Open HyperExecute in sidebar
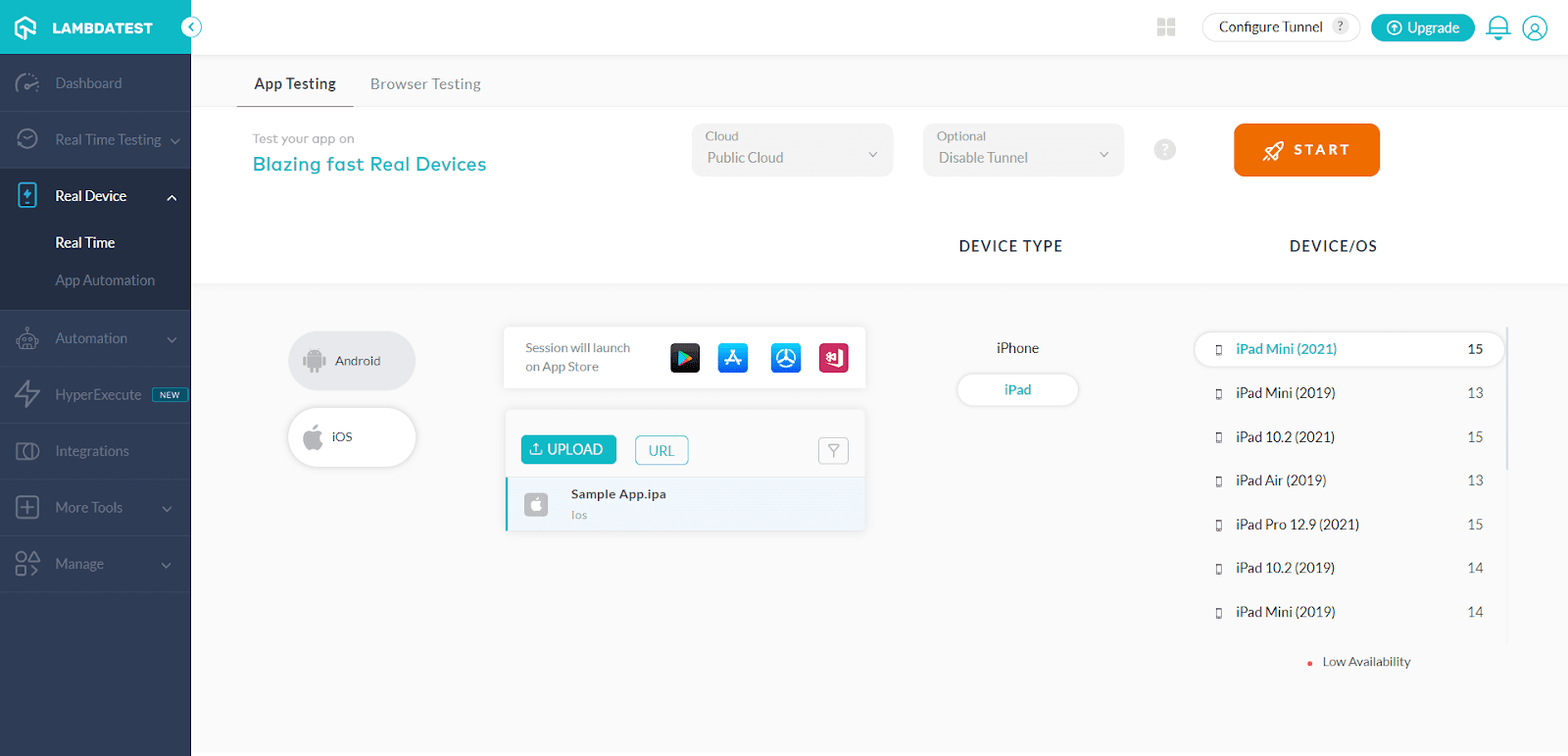Image resolution: width=1568 pixels, height=756 pixels. (98, 394)
